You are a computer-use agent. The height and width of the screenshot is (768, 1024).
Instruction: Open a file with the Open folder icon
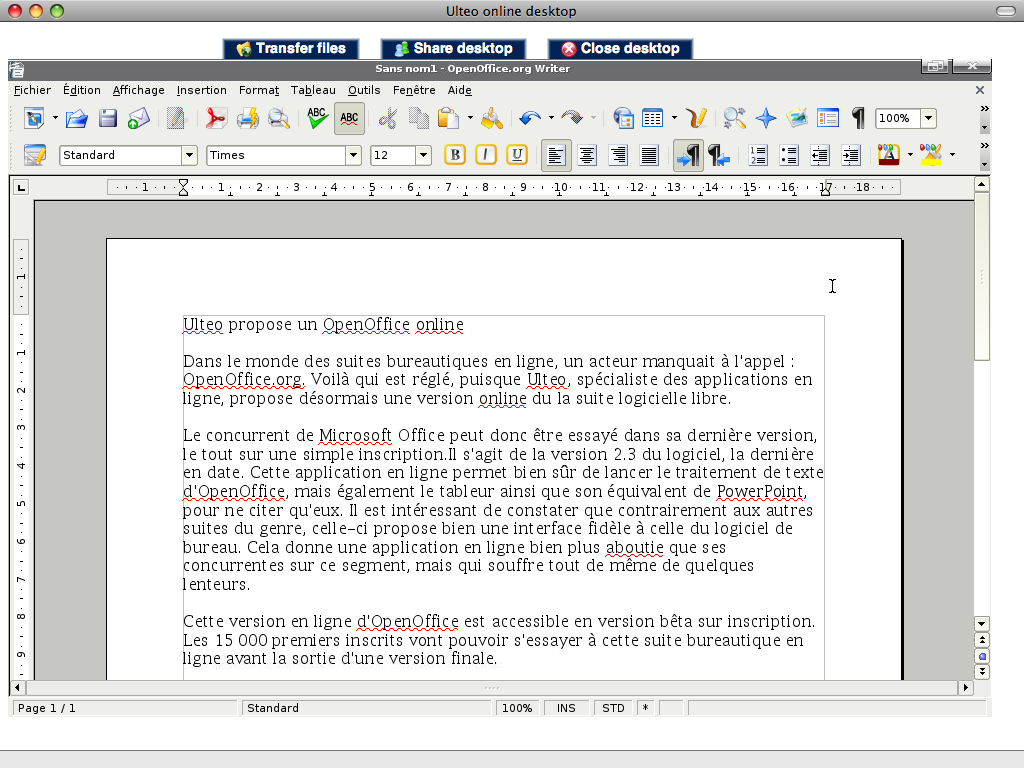pos(76,118)
